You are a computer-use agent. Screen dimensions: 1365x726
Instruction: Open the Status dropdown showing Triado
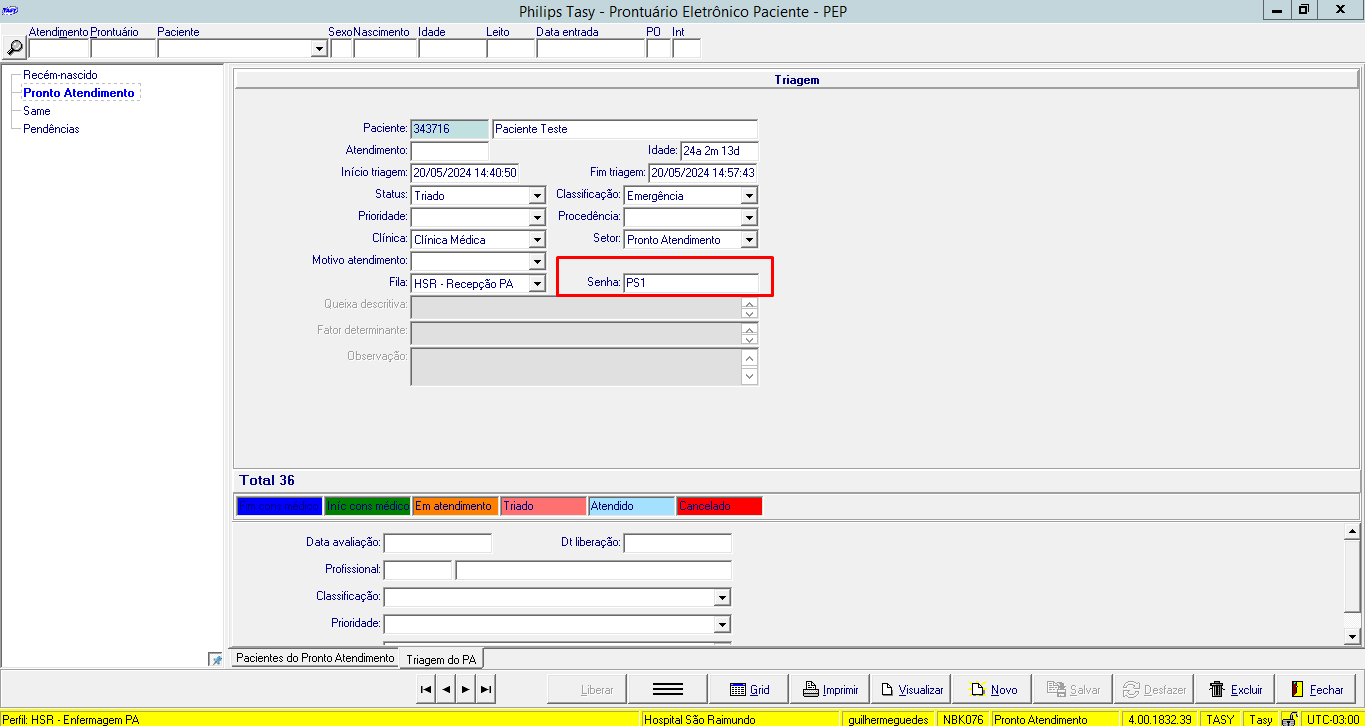(537, 196)
